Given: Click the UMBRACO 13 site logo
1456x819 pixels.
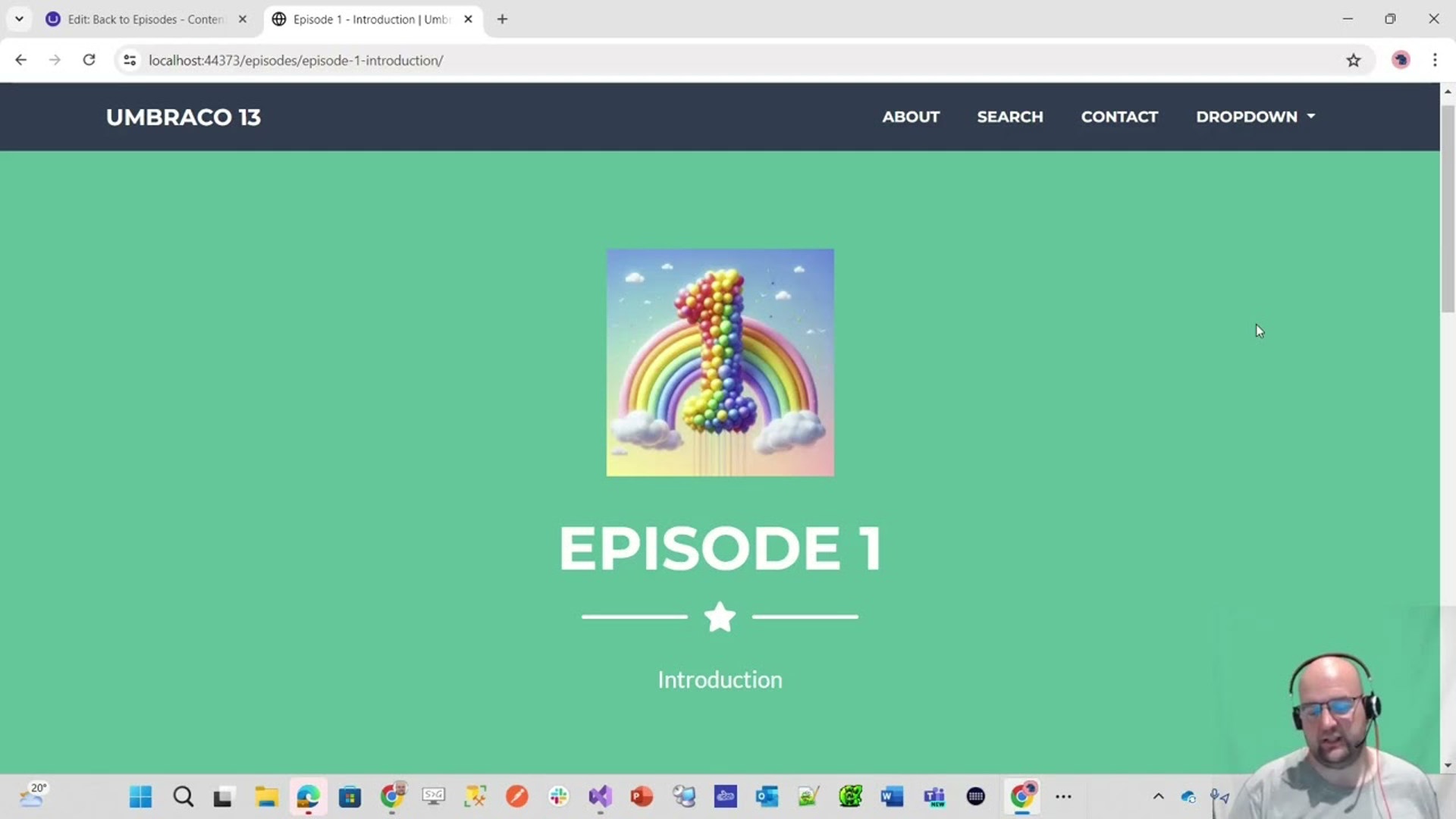Looking at the screenshot, I should [x=183, y=117].
